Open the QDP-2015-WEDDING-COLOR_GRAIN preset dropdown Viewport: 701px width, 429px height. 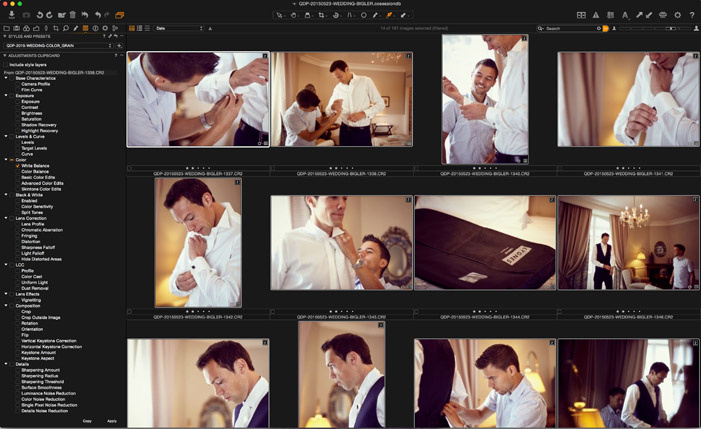[58, 45]
